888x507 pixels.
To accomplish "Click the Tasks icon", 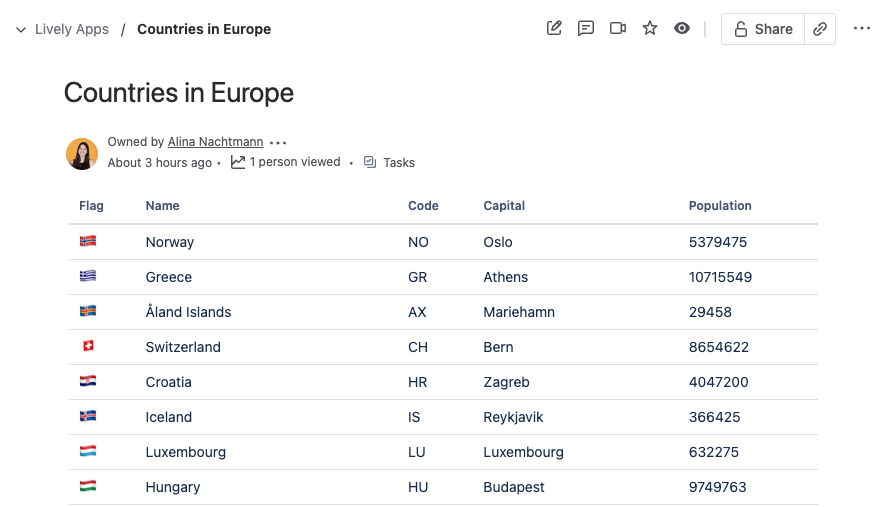I will (370, 162).
